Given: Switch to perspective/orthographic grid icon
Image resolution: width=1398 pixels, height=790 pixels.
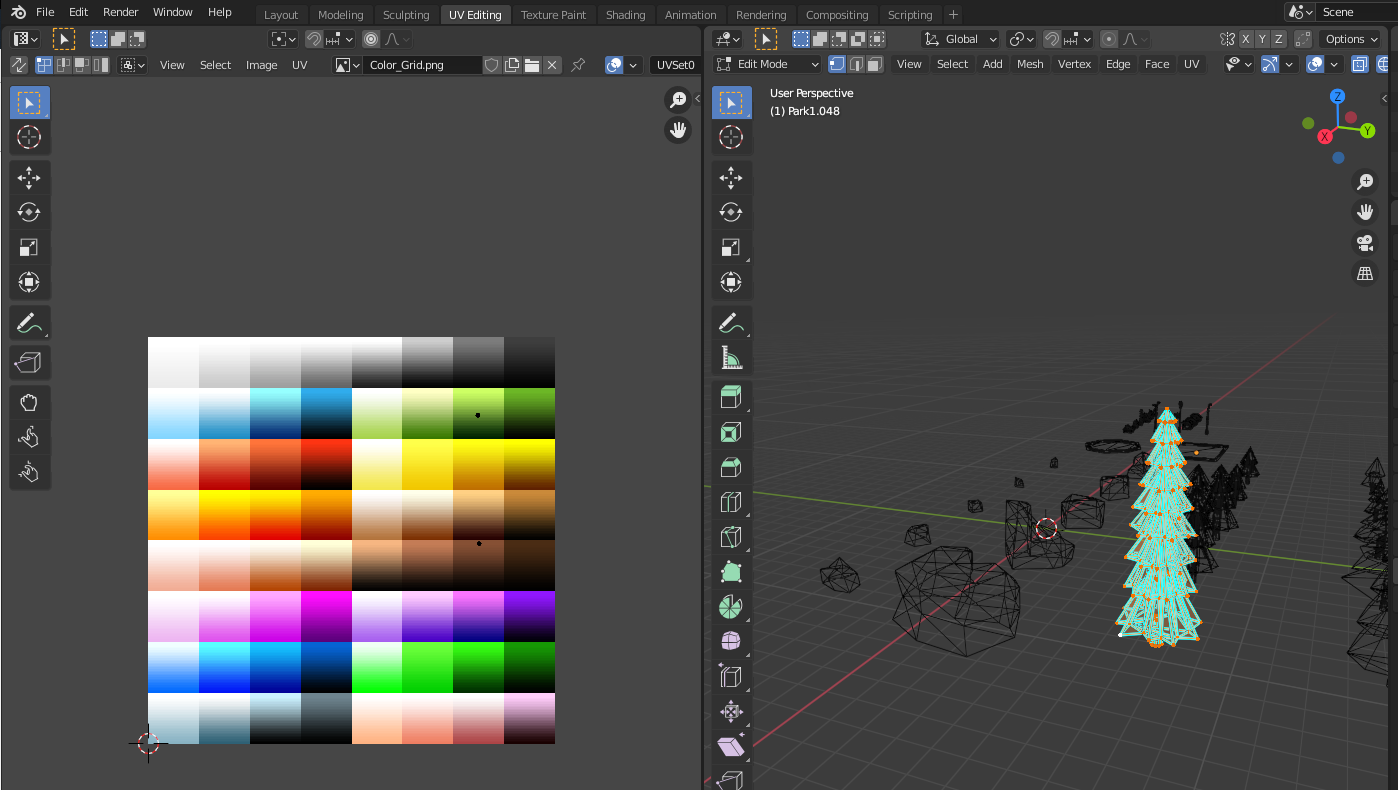Looking at the screenshot, I should tap(1365, 274).
